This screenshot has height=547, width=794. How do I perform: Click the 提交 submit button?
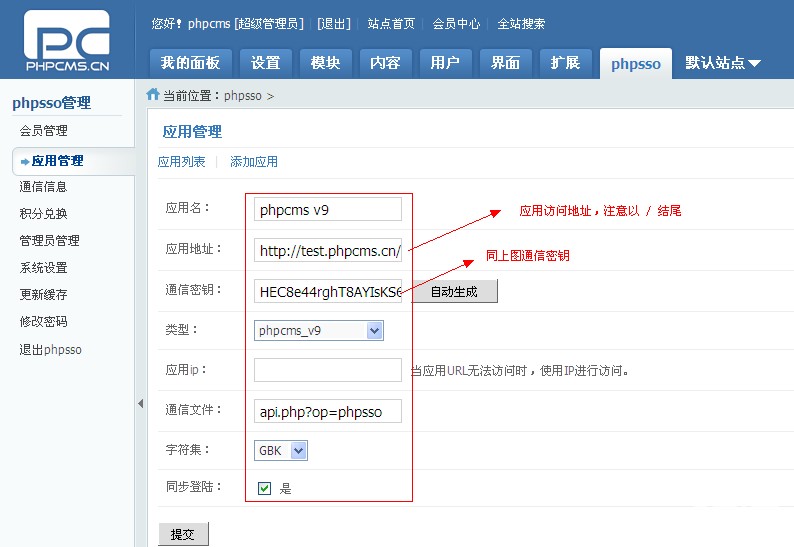click(183, 534)
